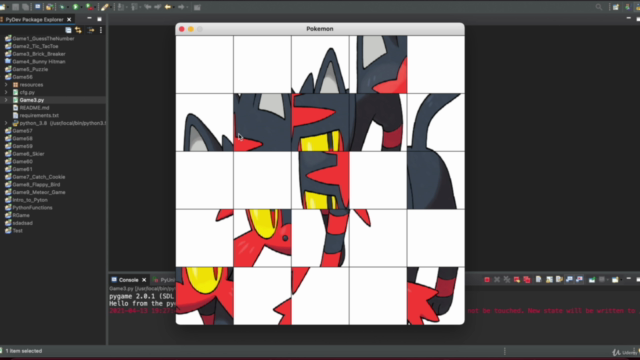This screenshot has height=360, width=640.
Task: Click the Remove Launch X icon in Console
Action: (x=497, y=280)
